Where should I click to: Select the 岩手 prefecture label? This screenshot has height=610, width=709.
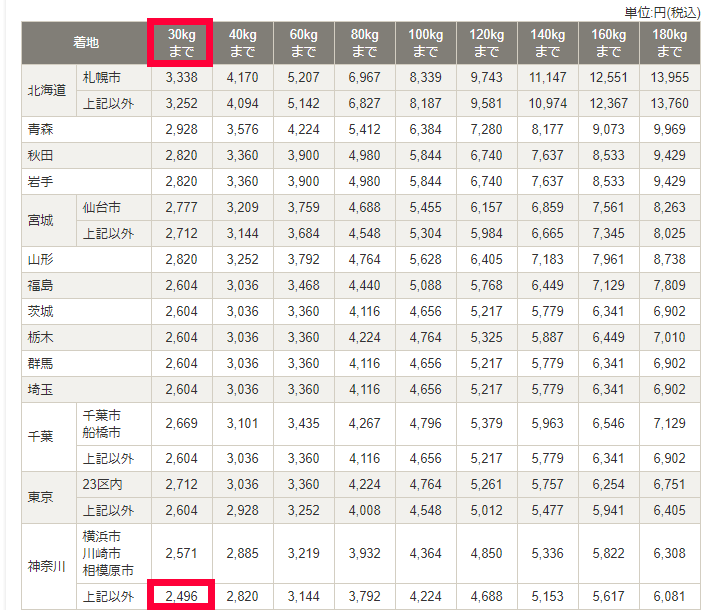coord(41,181)
